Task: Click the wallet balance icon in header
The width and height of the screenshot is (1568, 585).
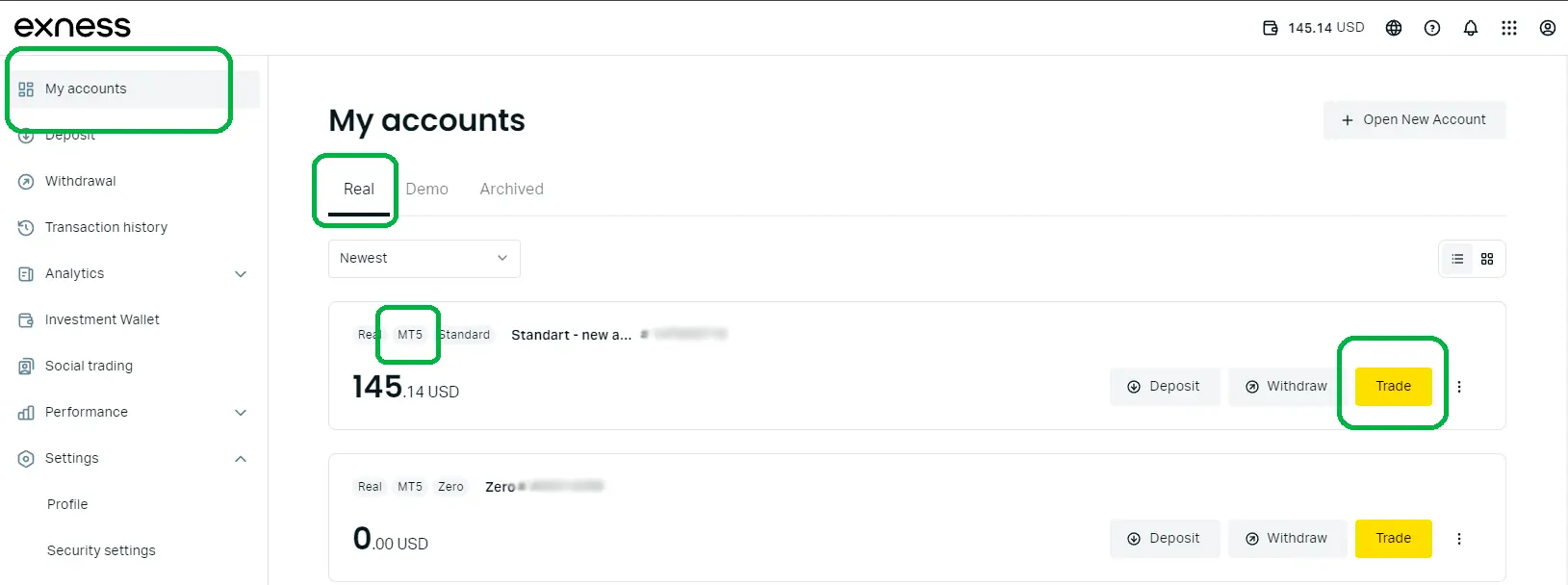Action: coord(1271,28)
